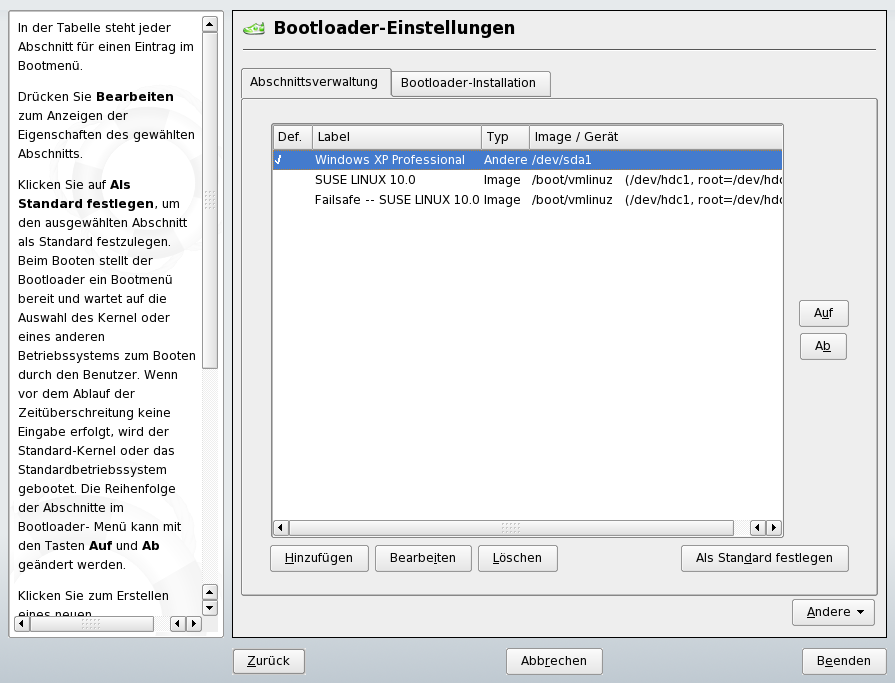Click table horizontal scroll rightmost arrow
This screenshot has height=683, width=895.
point(773,527)
